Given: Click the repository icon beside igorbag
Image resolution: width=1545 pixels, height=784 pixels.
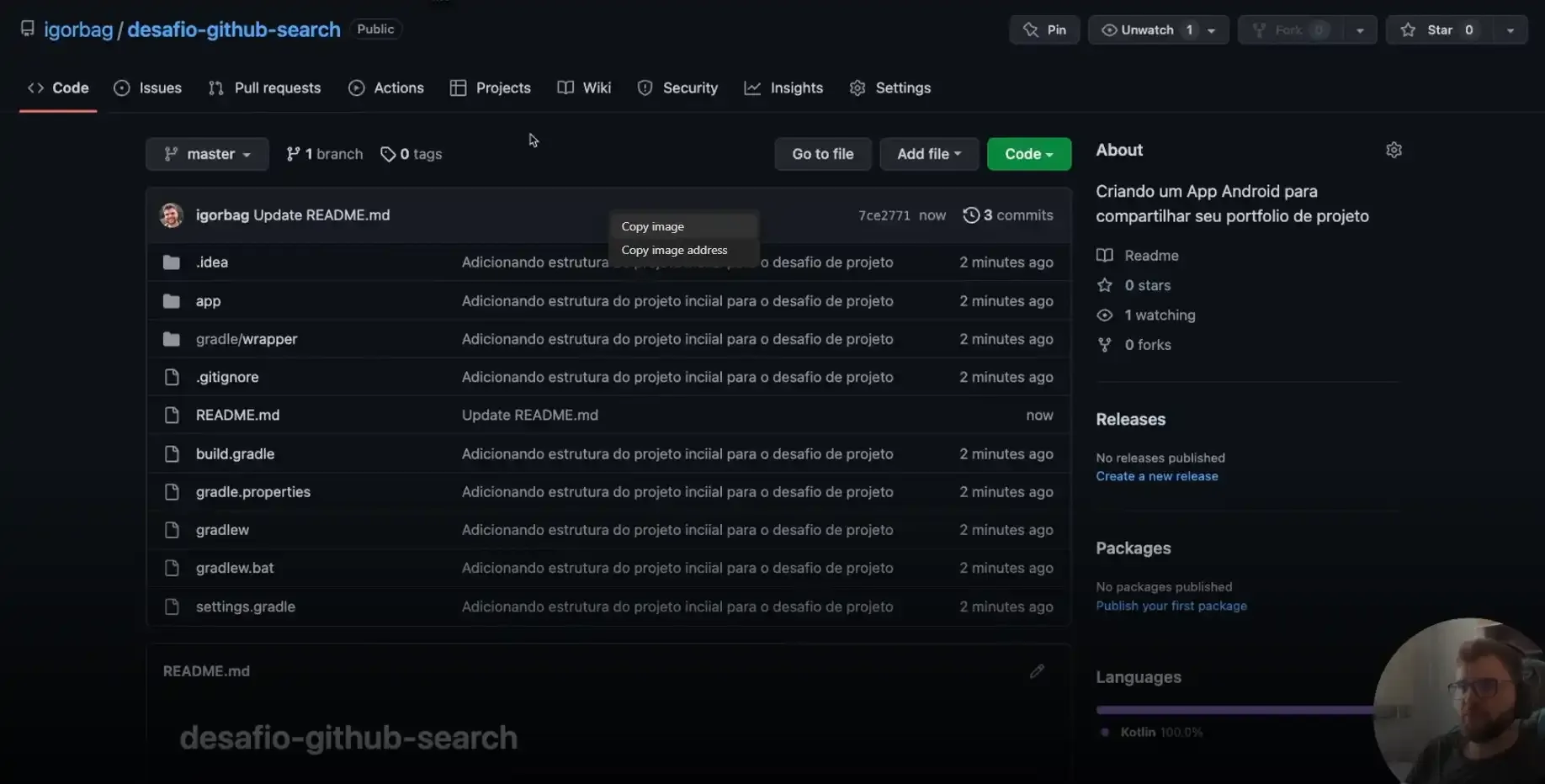Looking at the screenshot, I should (28, 29).
